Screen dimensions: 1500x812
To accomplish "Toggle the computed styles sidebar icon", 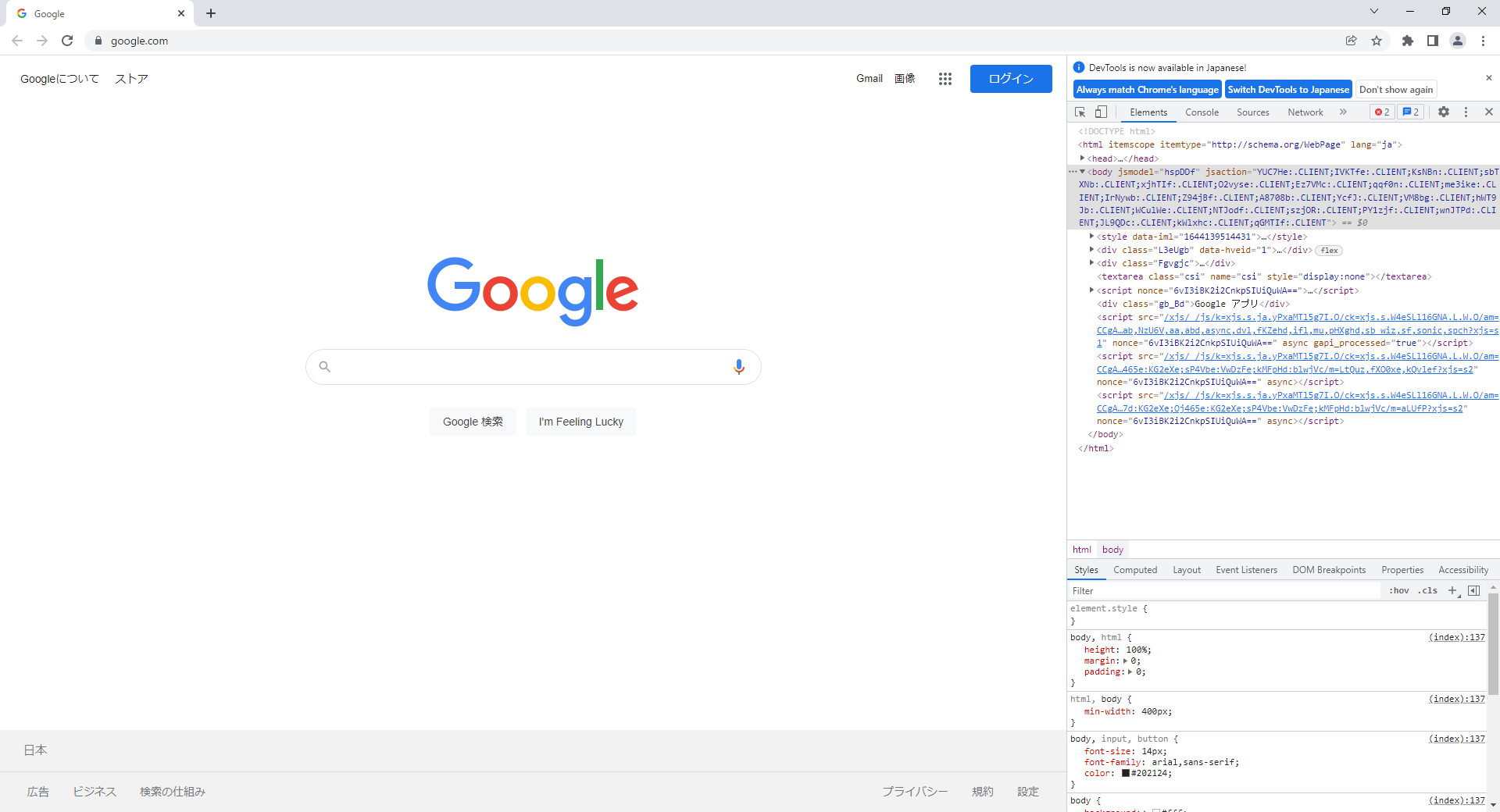I will click(1474, 591).
